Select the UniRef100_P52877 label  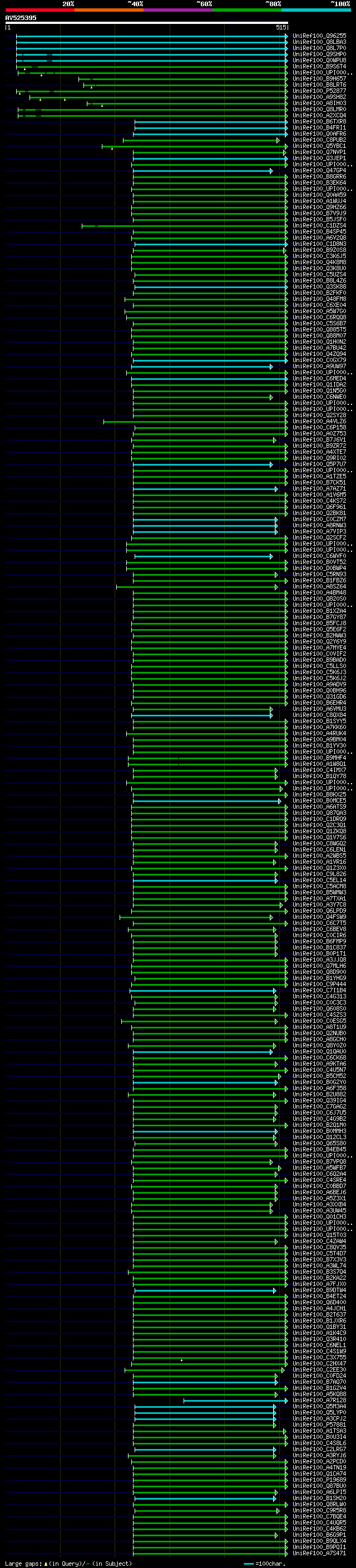[x=319, y=91]
